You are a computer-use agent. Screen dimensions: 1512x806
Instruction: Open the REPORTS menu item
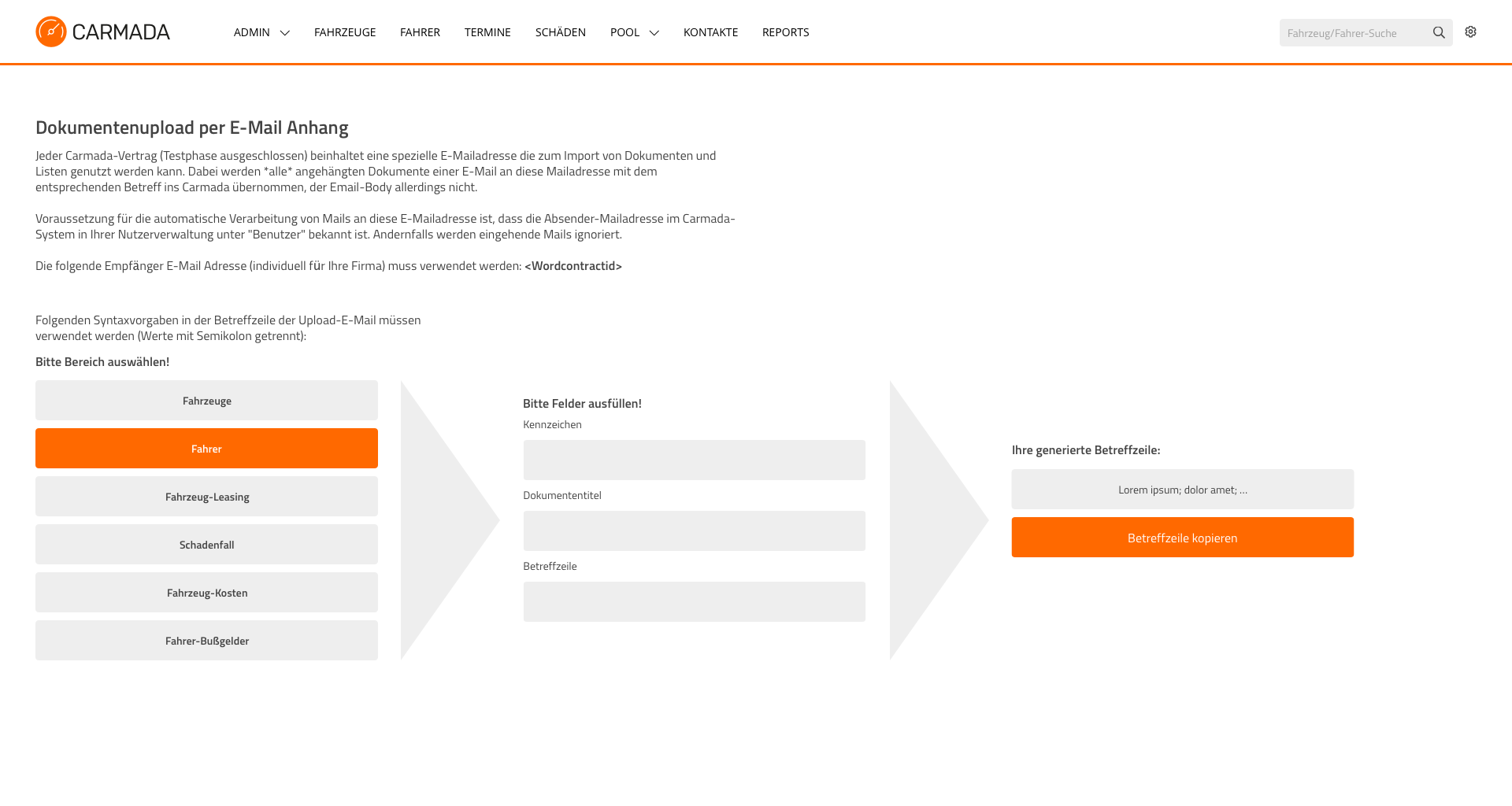pos(785,32)
